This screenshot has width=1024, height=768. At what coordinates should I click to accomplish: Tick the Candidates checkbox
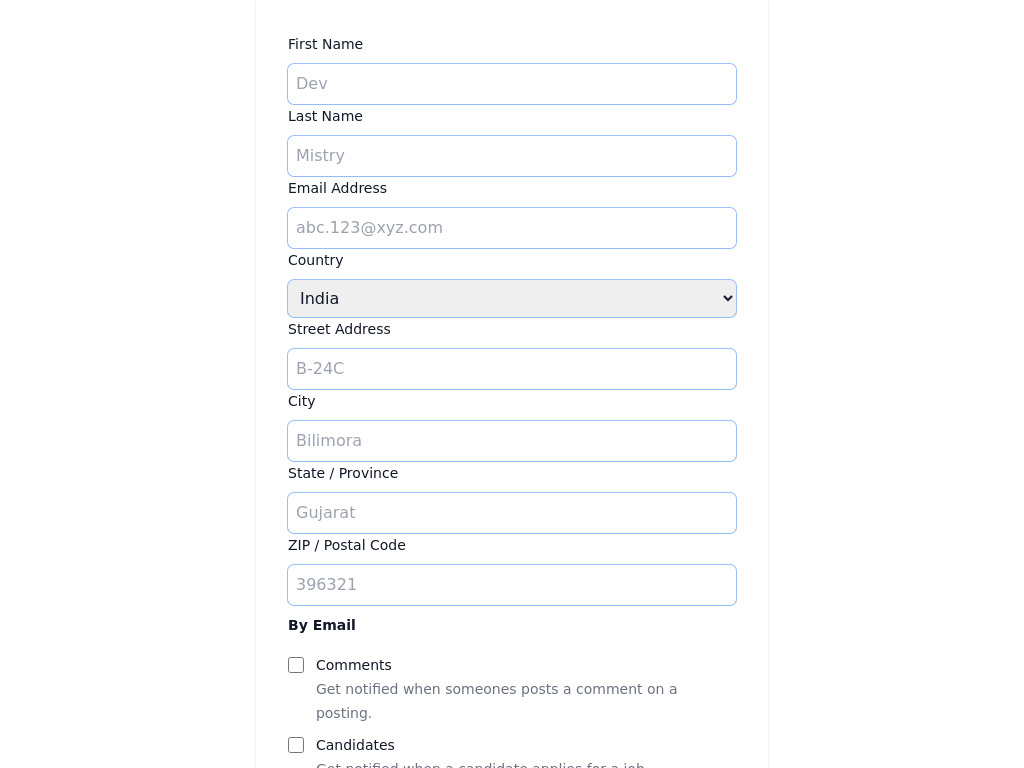click(x=296, y=745)
